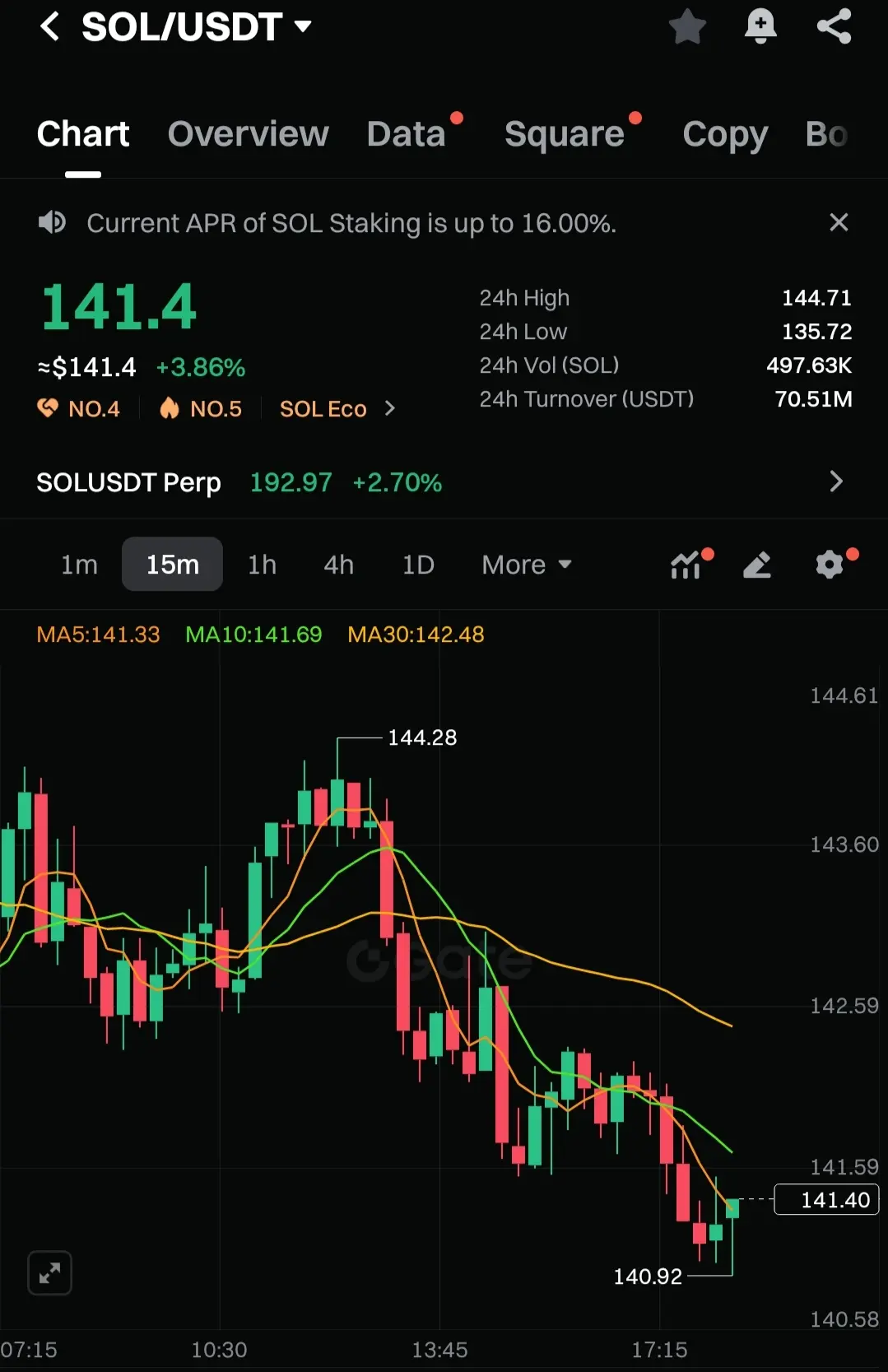
Task: Open the chart indicators icon
Action: [x=686, y=565]
